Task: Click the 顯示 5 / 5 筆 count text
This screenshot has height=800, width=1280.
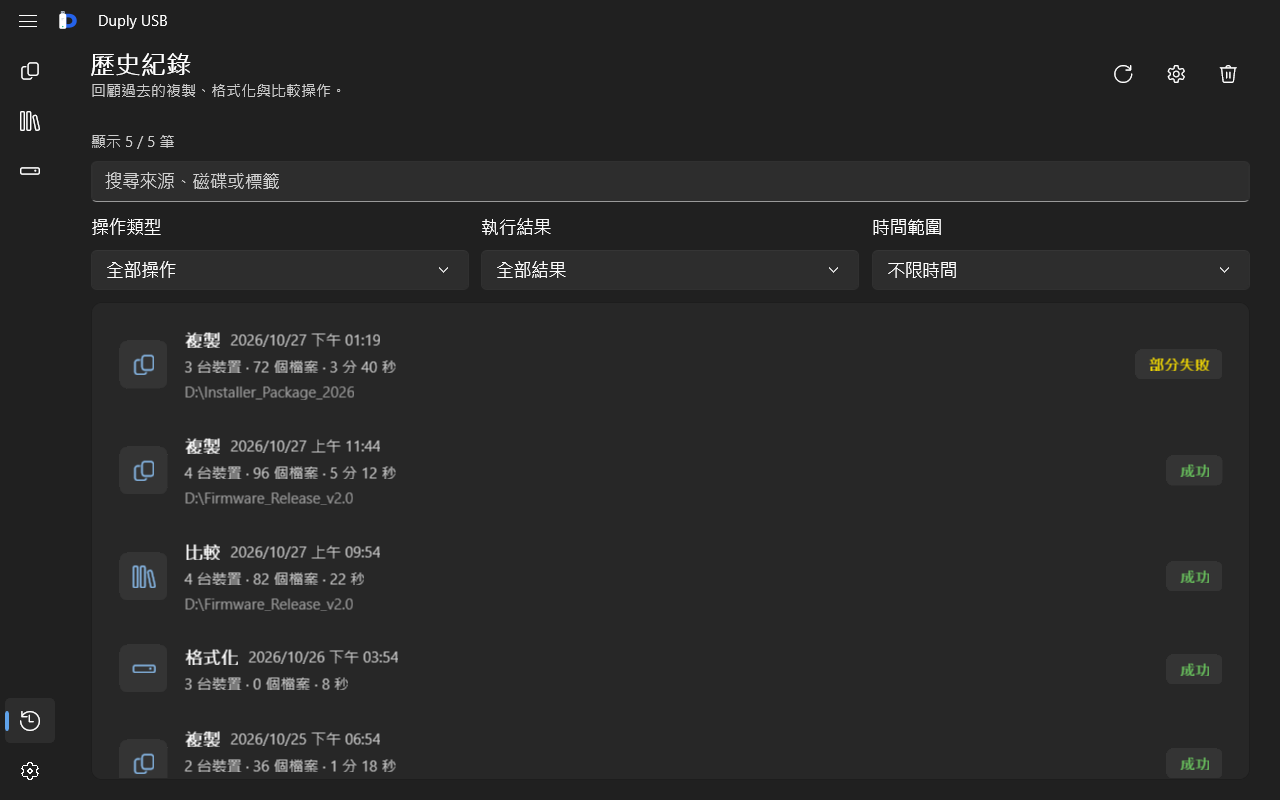Action: click(133, 141)
